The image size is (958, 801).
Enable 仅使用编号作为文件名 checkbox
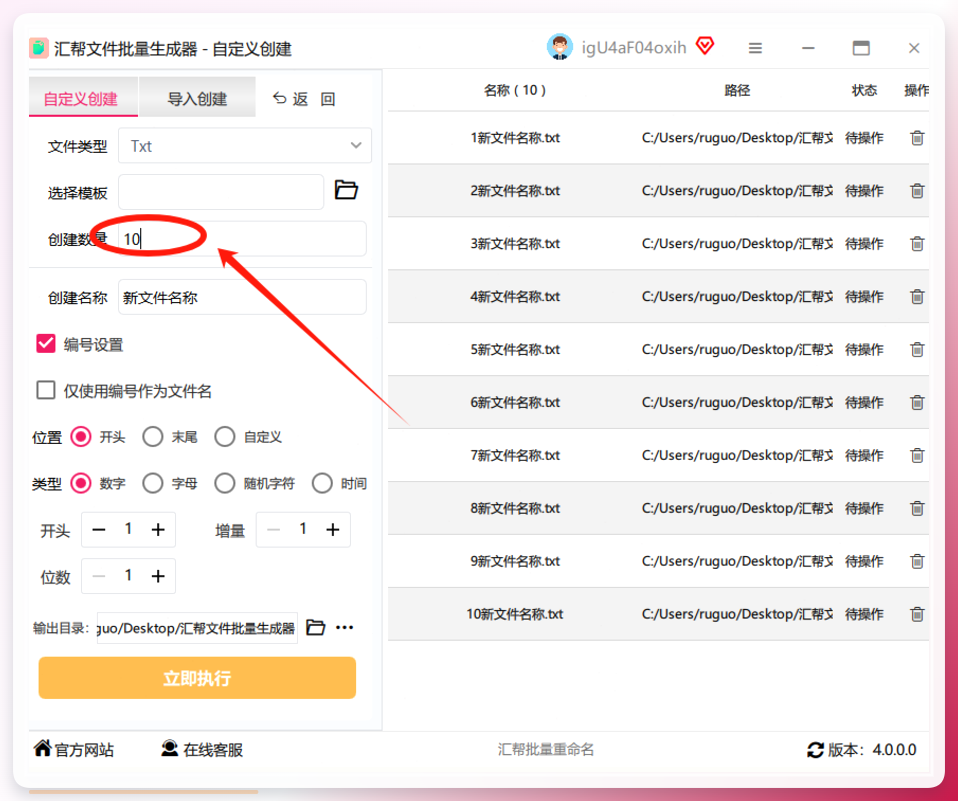(46, 390)
